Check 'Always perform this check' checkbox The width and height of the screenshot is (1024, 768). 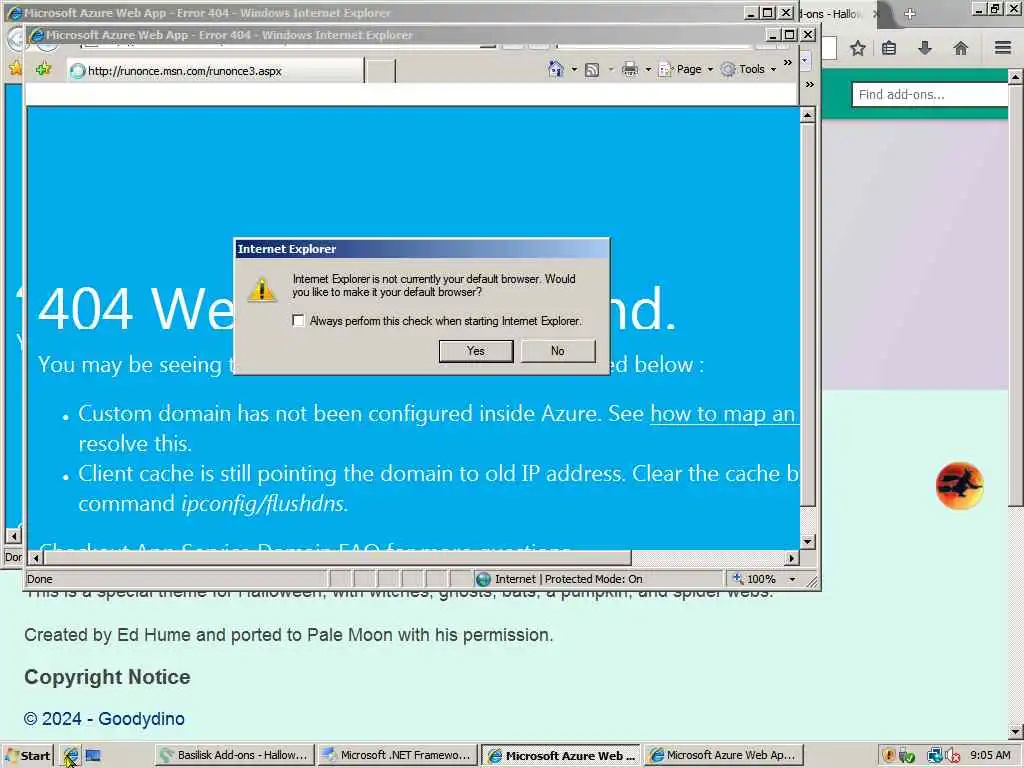click(x=298, y=321)
